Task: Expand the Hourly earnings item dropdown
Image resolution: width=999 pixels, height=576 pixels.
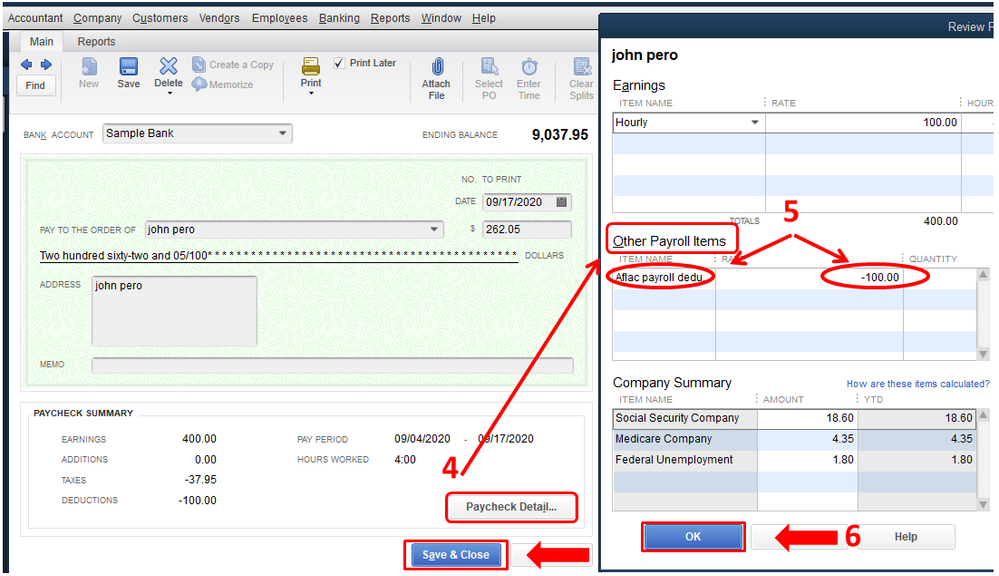Action: tap(755, 122)
